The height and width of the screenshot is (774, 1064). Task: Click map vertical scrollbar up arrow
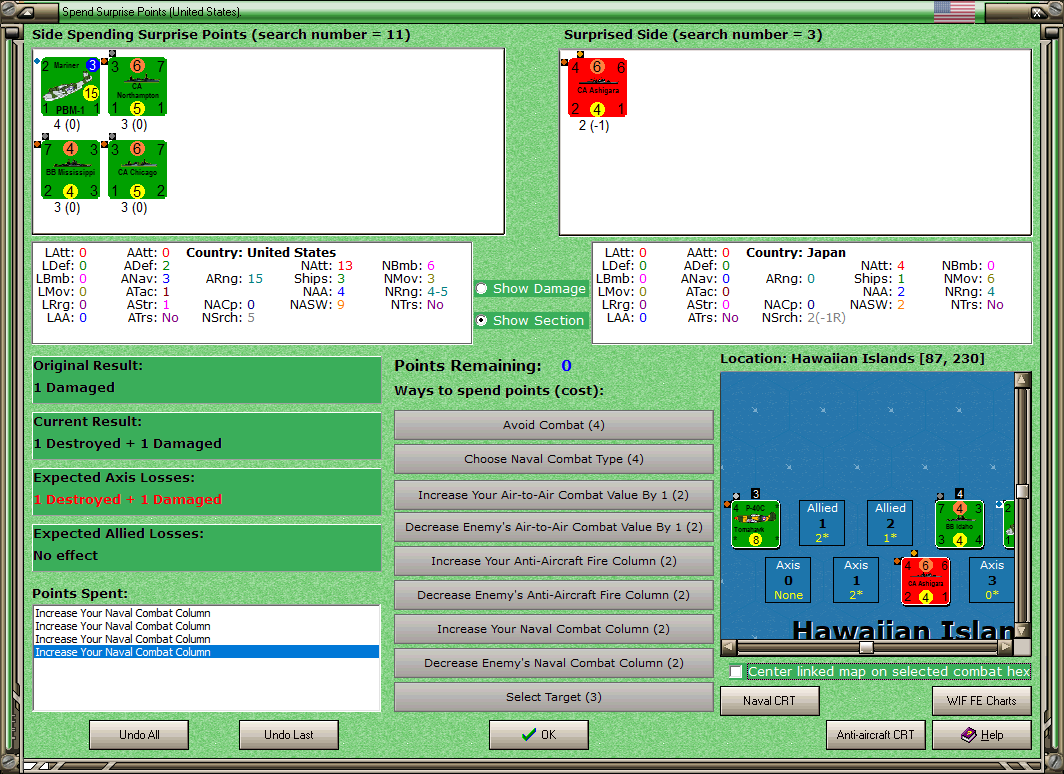click(x=1023, y=380)
